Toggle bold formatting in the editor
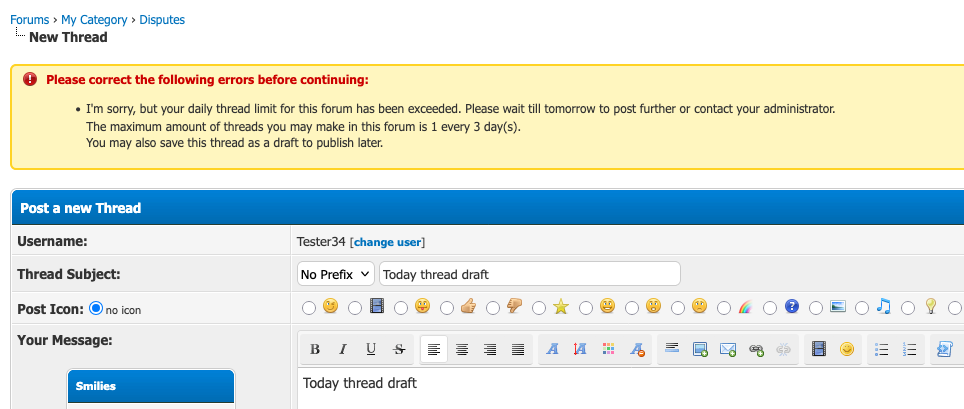This screenshot has width=964, height=409. [315, 349]
